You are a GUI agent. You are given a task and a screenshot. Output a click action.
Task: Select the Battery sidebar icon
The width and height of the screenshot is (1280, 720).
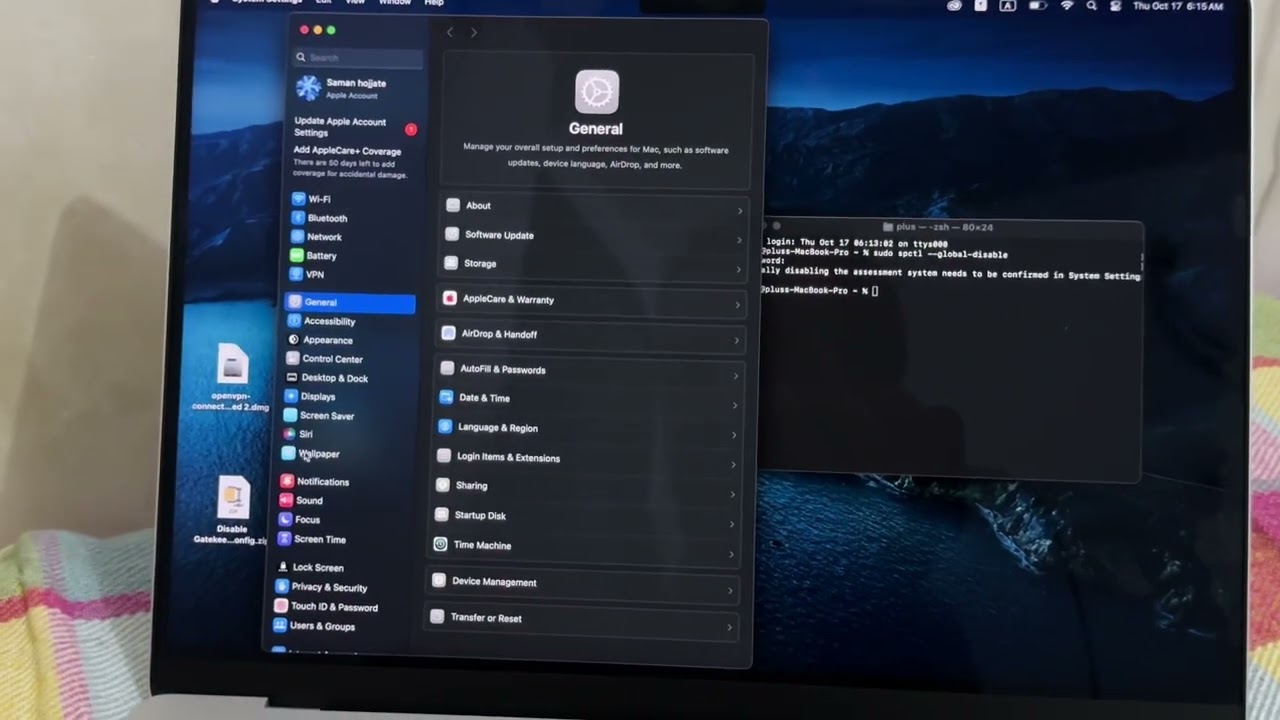point(296,256)
